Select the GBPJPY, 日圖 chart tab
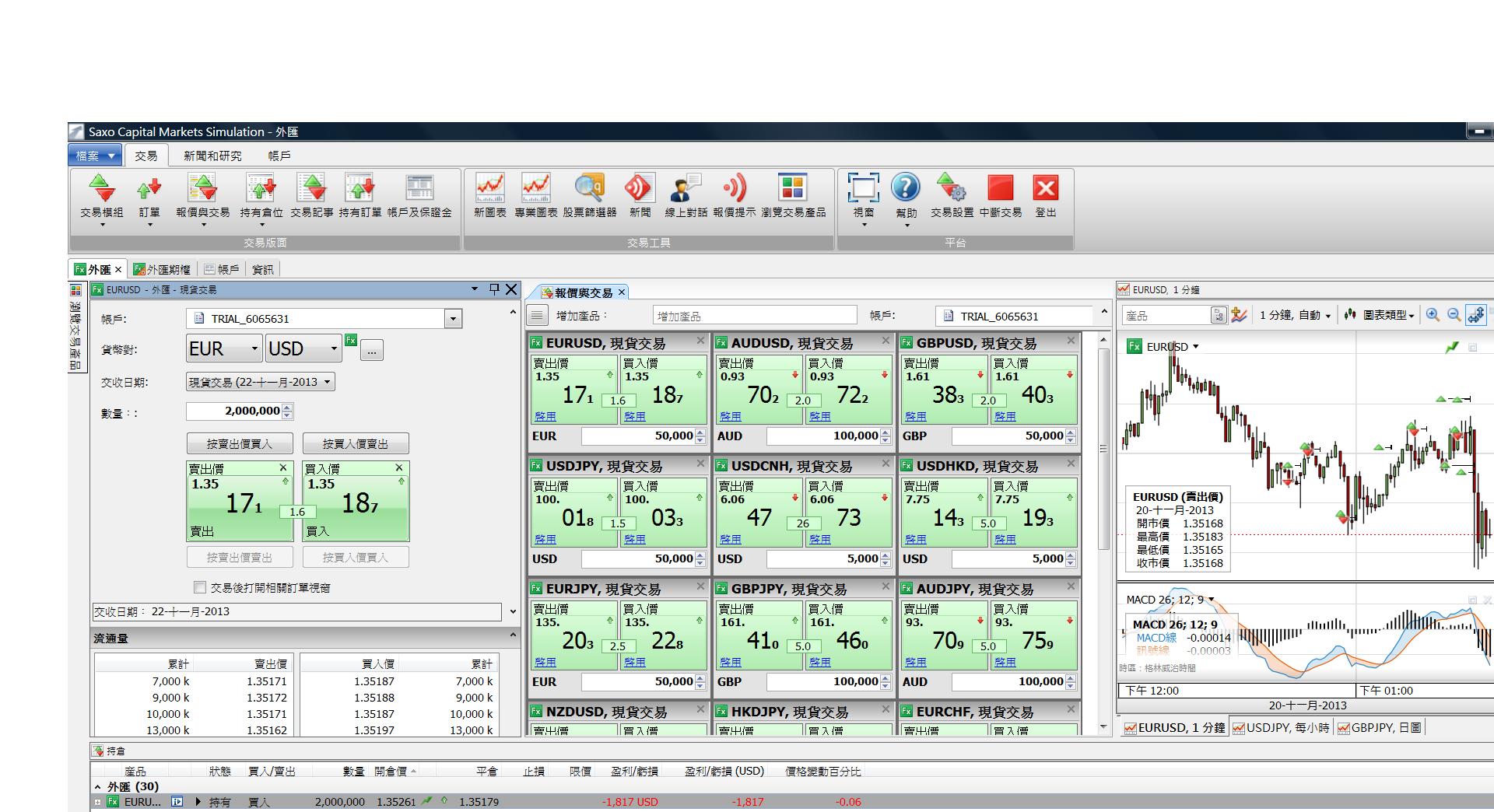The width and height of the screenshot is (1494, 812). pyautogui.click(x=1380, y=728)
